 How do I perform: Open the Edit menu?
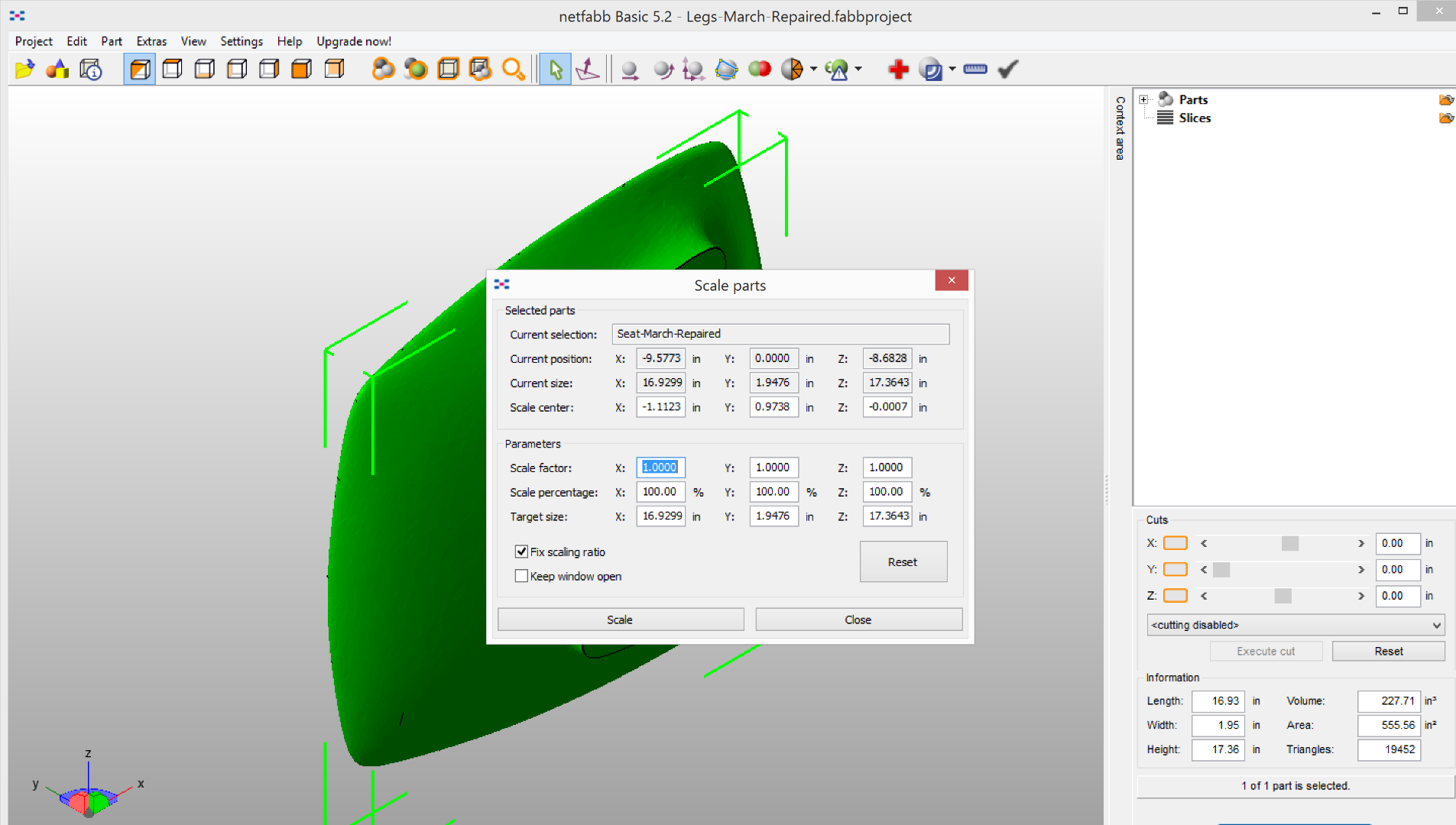point(76,41)
